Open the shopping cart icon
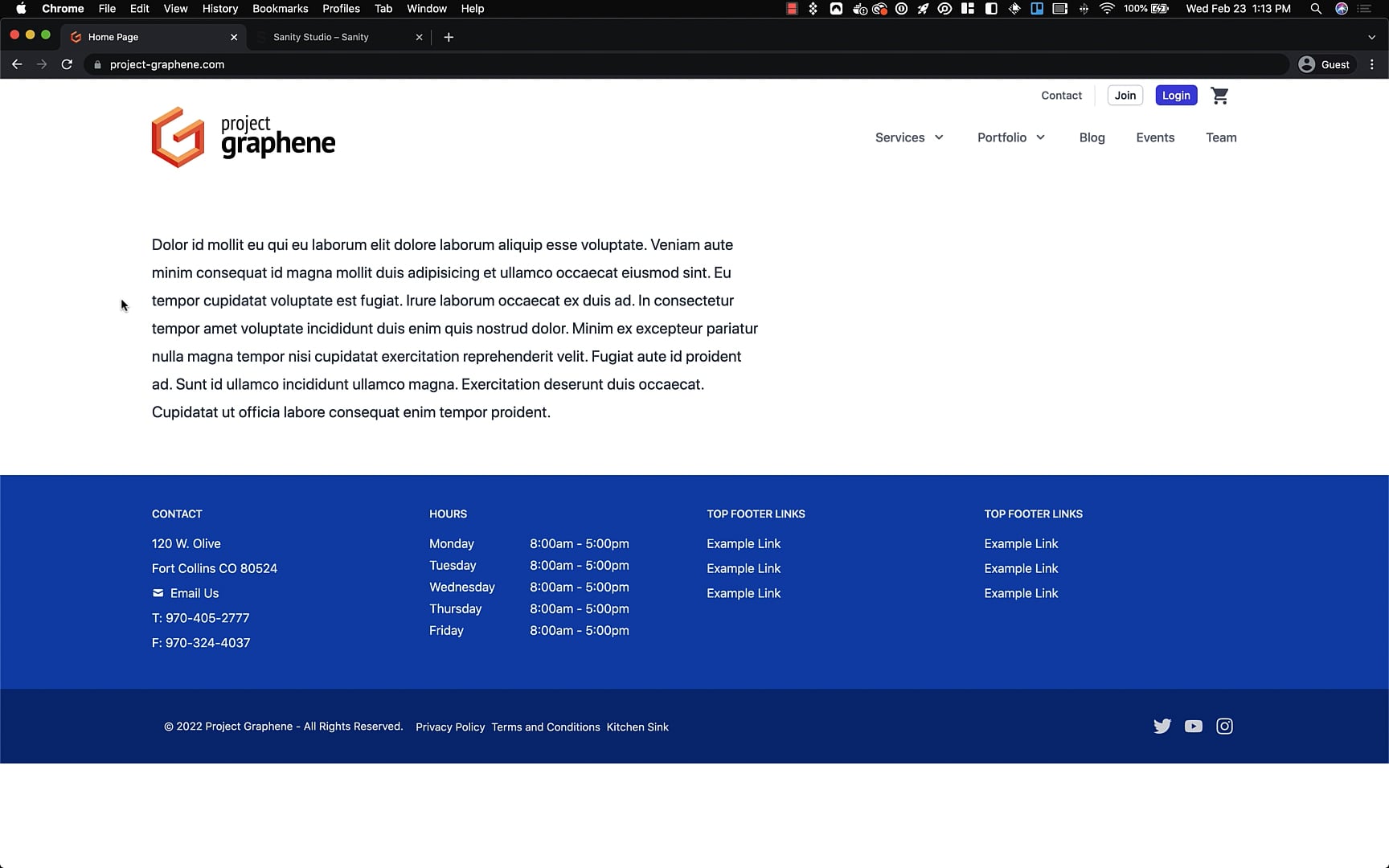 pyautogui.click(x=1219, y=96)
